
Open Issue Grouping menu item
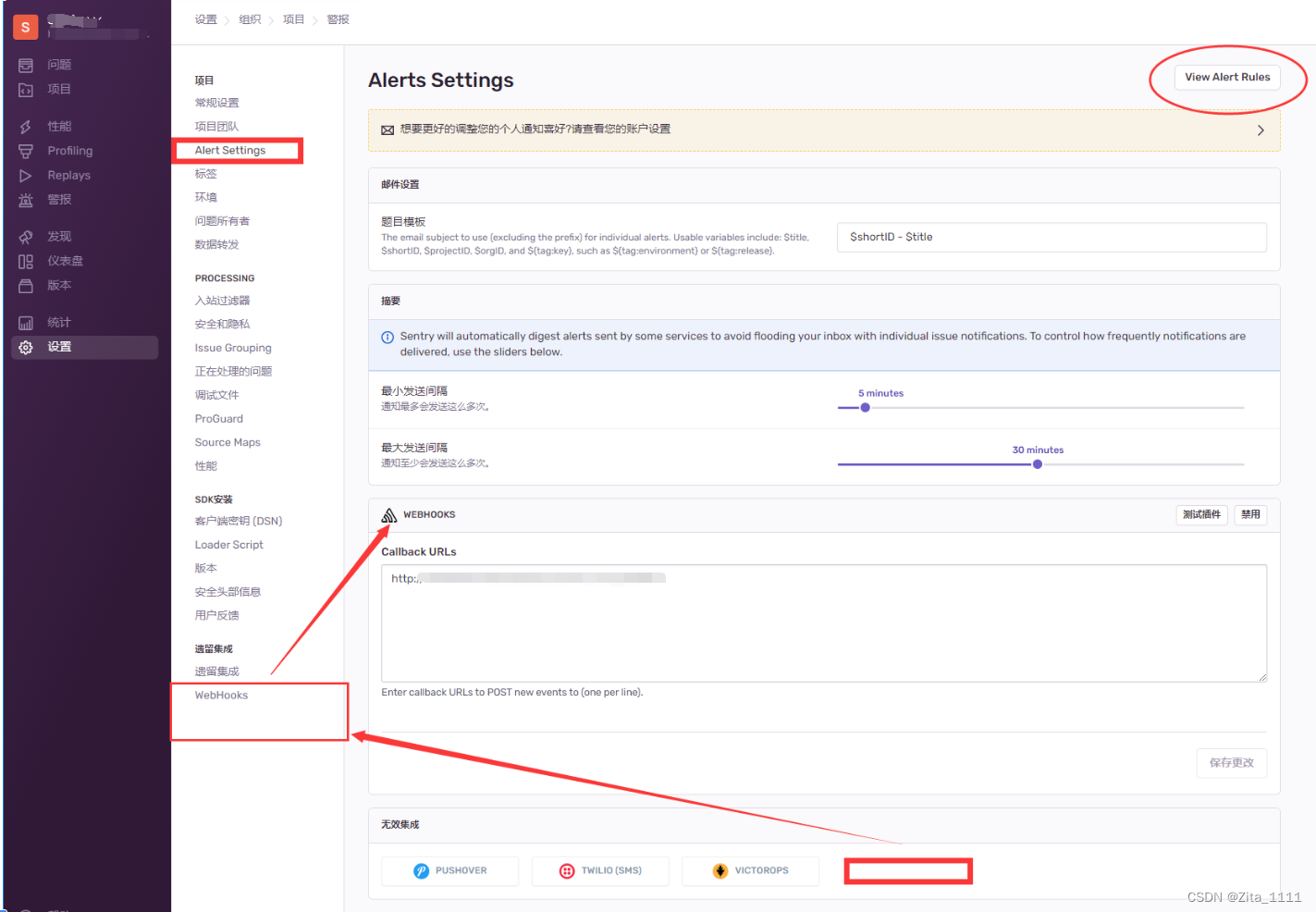tap(233, 348)
